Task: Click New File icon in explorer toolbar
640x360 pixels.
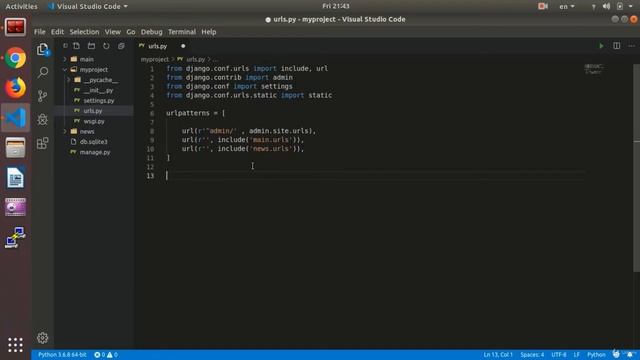Action: 76,46
